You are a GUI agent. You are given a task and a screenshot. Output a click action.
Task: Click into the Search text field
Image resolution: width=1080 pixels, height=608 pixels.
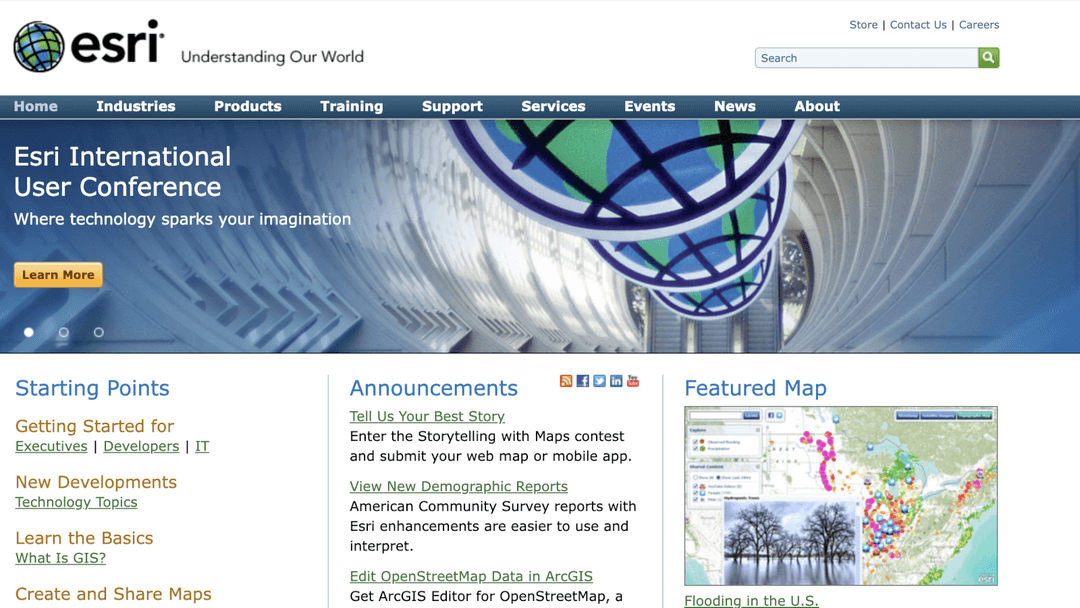pyautogui.click(x=865, y=58)
